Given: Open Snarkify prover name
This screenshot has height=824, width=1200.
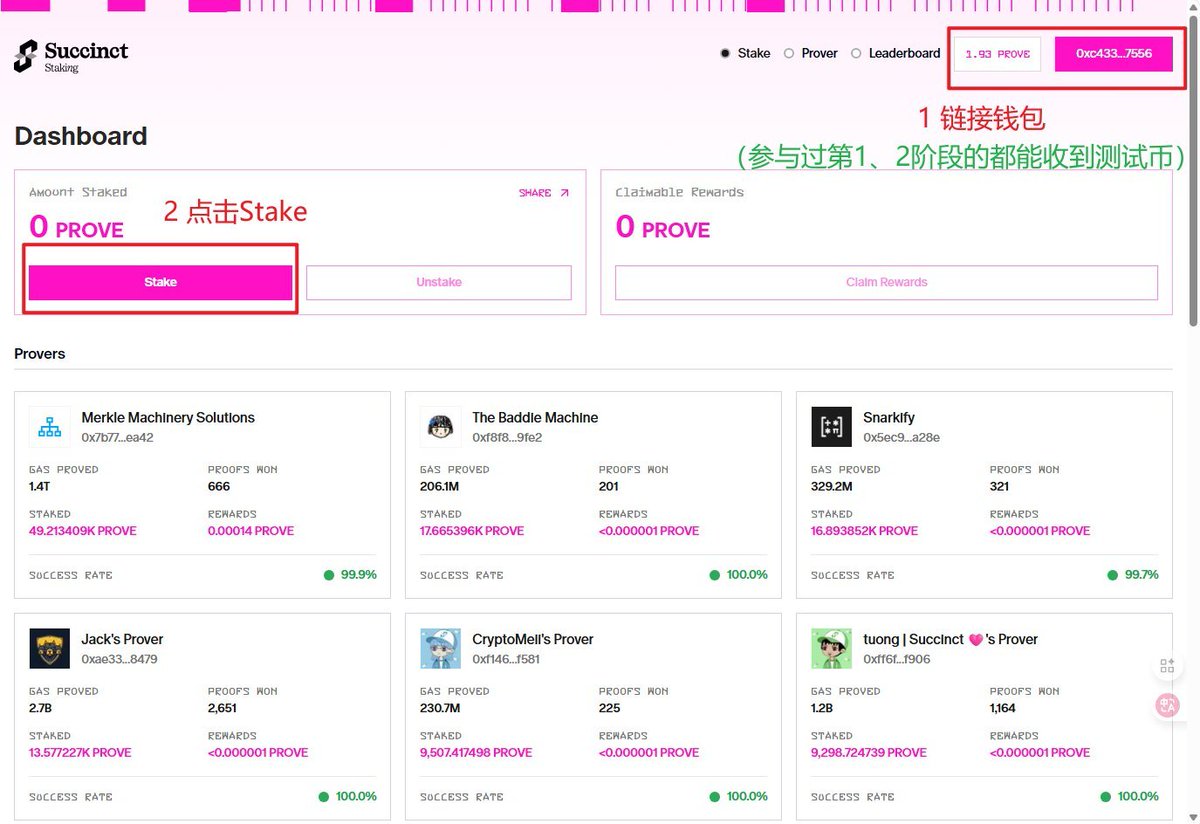Looking at the screenshot, I should [x=889, y=417].
